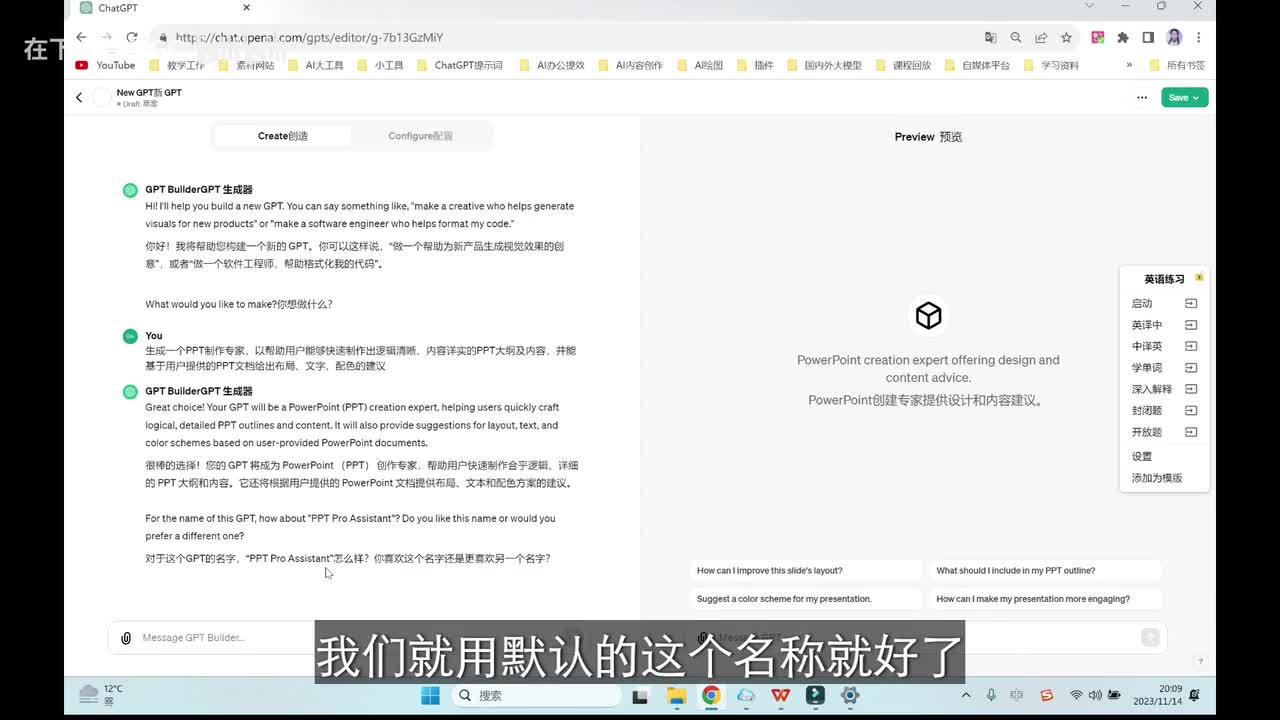This screenshot has width=1280, height=720.
Task: Open 设置 in the 英语练习 panel
Action: [x=1142, y=456]
